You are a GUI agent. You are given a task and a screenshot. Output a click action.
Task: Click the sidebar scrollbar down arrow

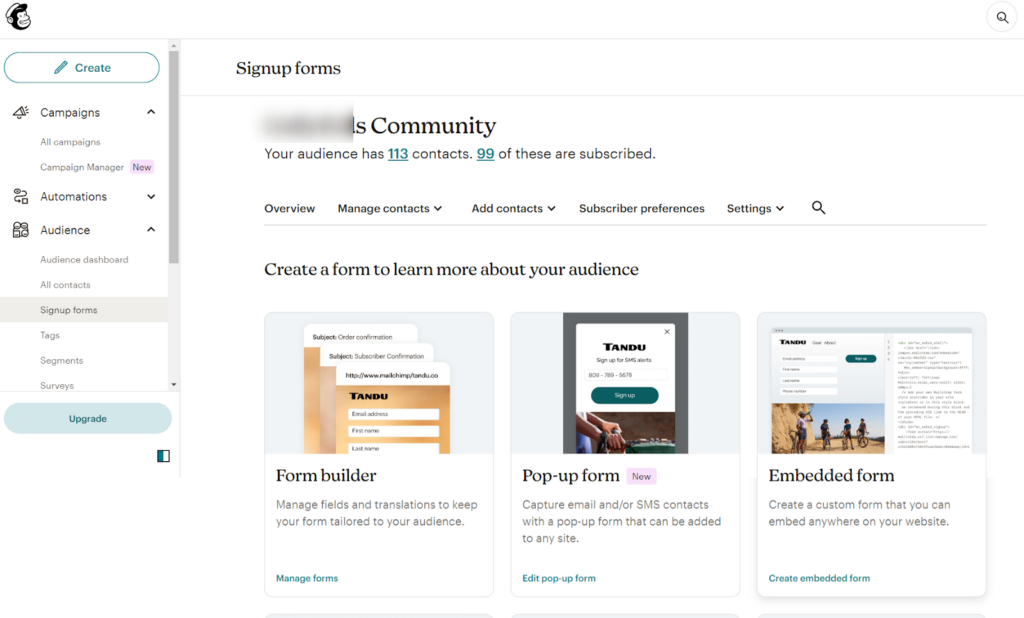tap(174, 384)
